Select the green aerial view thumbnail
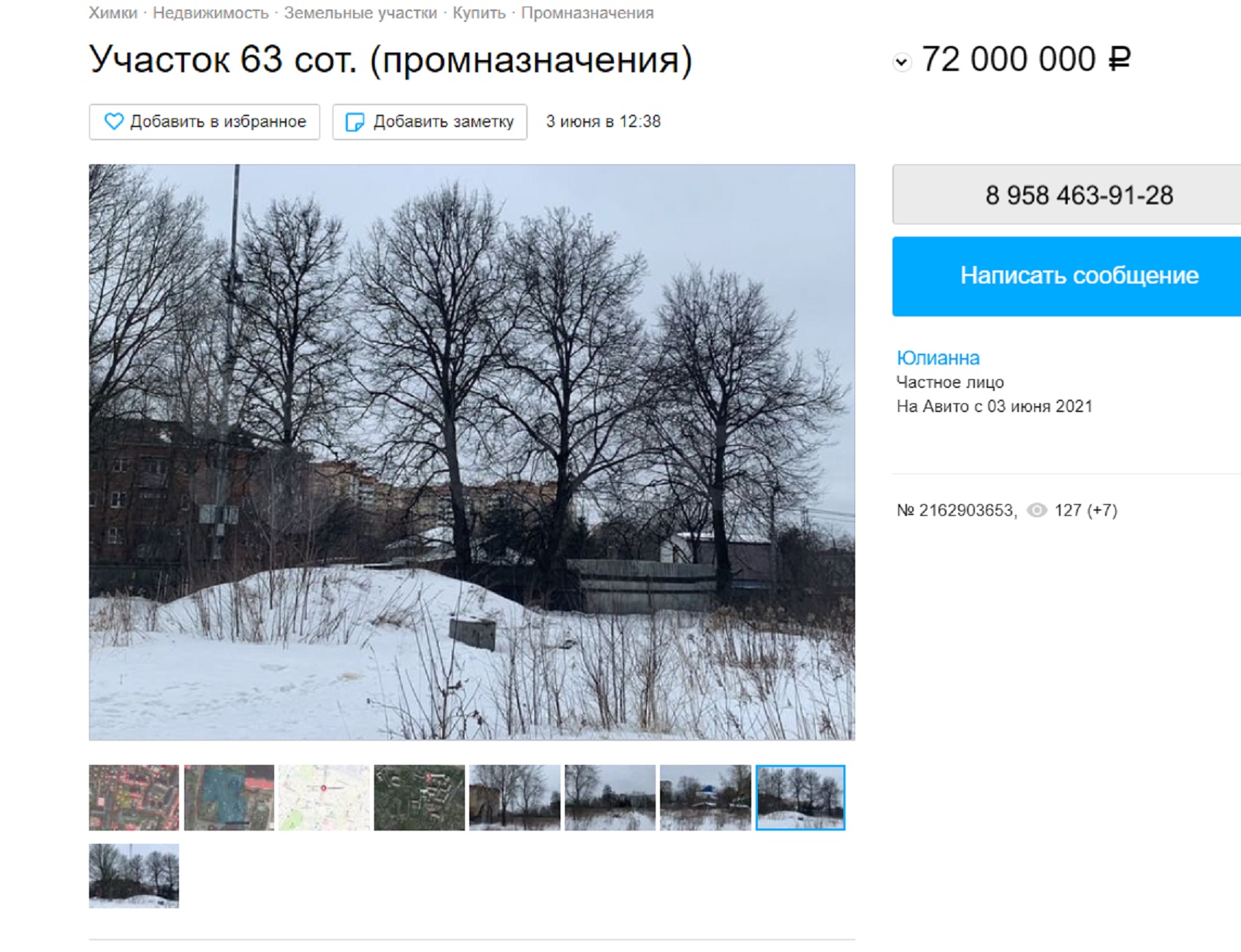This screenshot has height=952, width=1241. tap(420, 798)
